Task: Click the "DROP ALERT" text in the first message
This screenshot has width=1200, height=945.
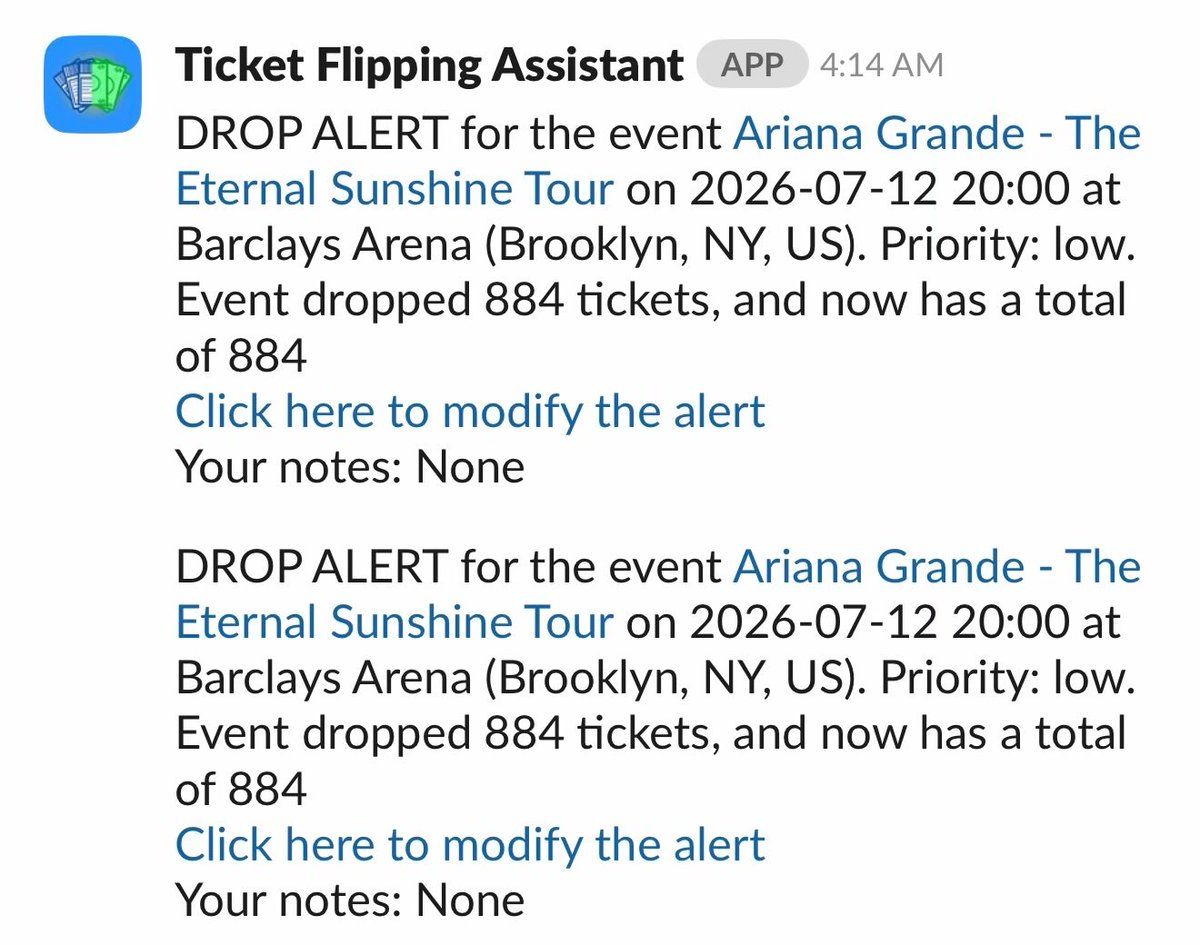Action: tap(311, 134)
